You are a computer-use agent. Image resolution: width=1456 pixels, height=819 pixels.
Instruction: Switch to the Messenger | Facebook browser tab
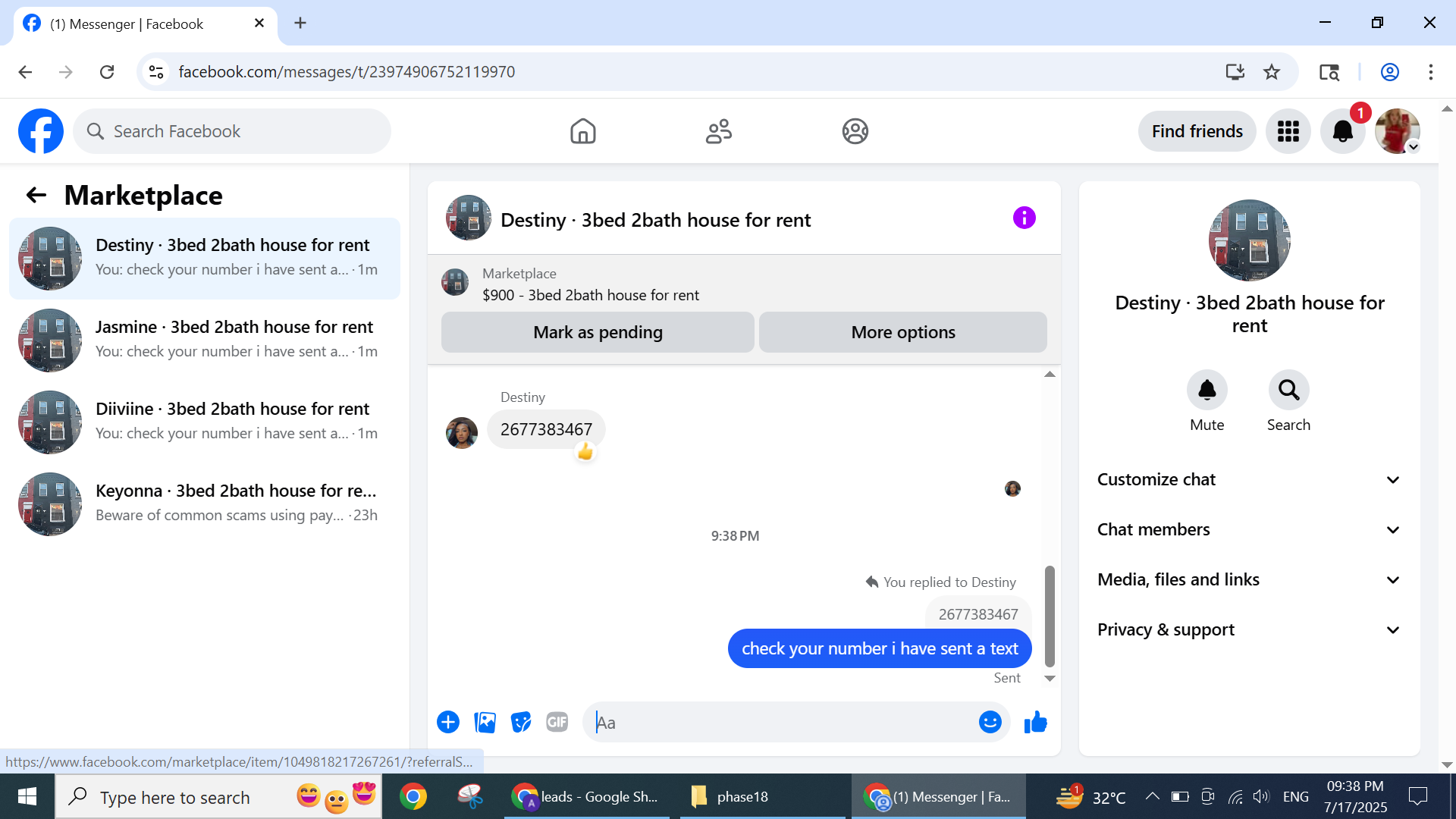pos(144,24)
